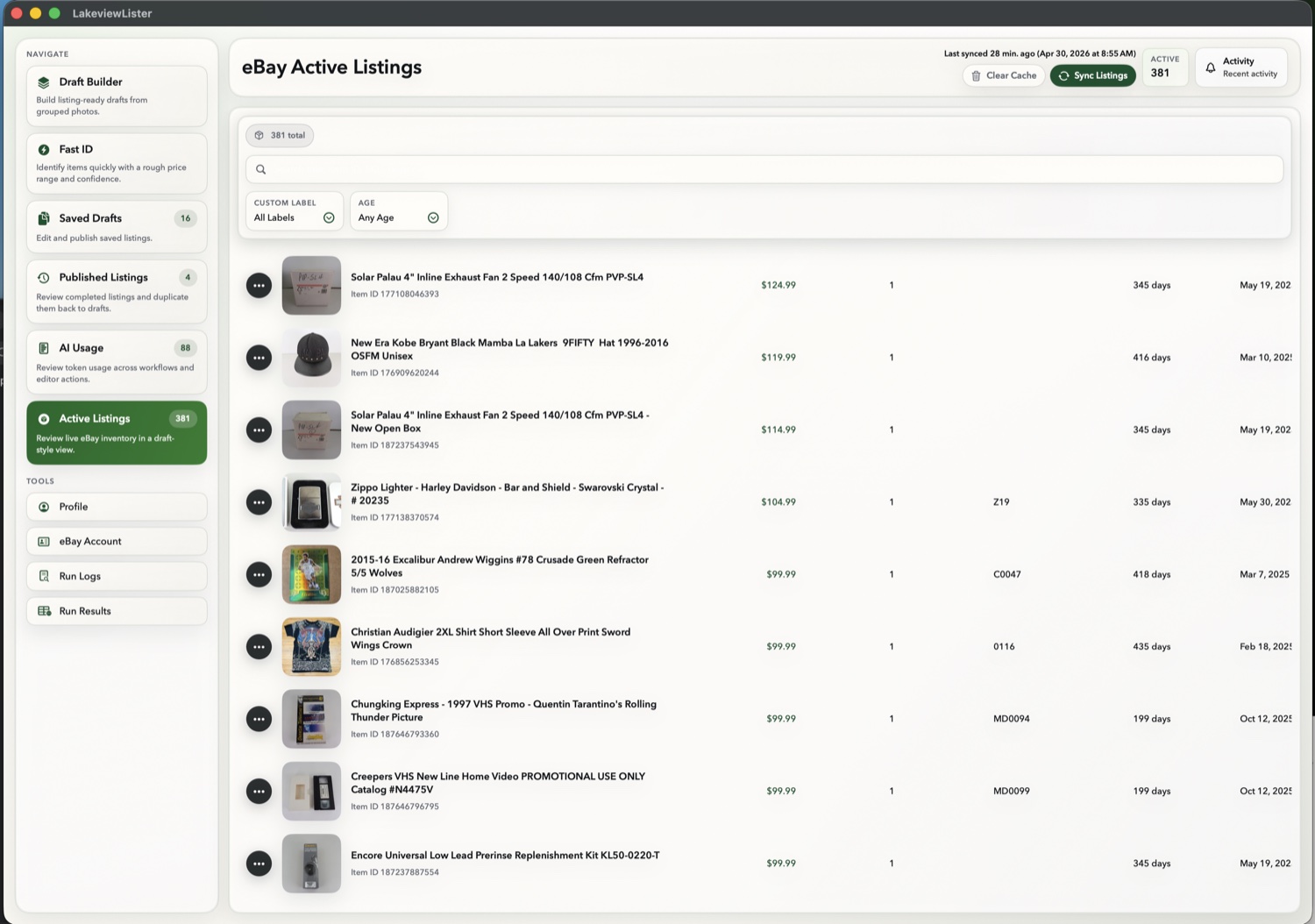
Task: Expand the Age Any Age dropdown
Action: click(399, 211)
